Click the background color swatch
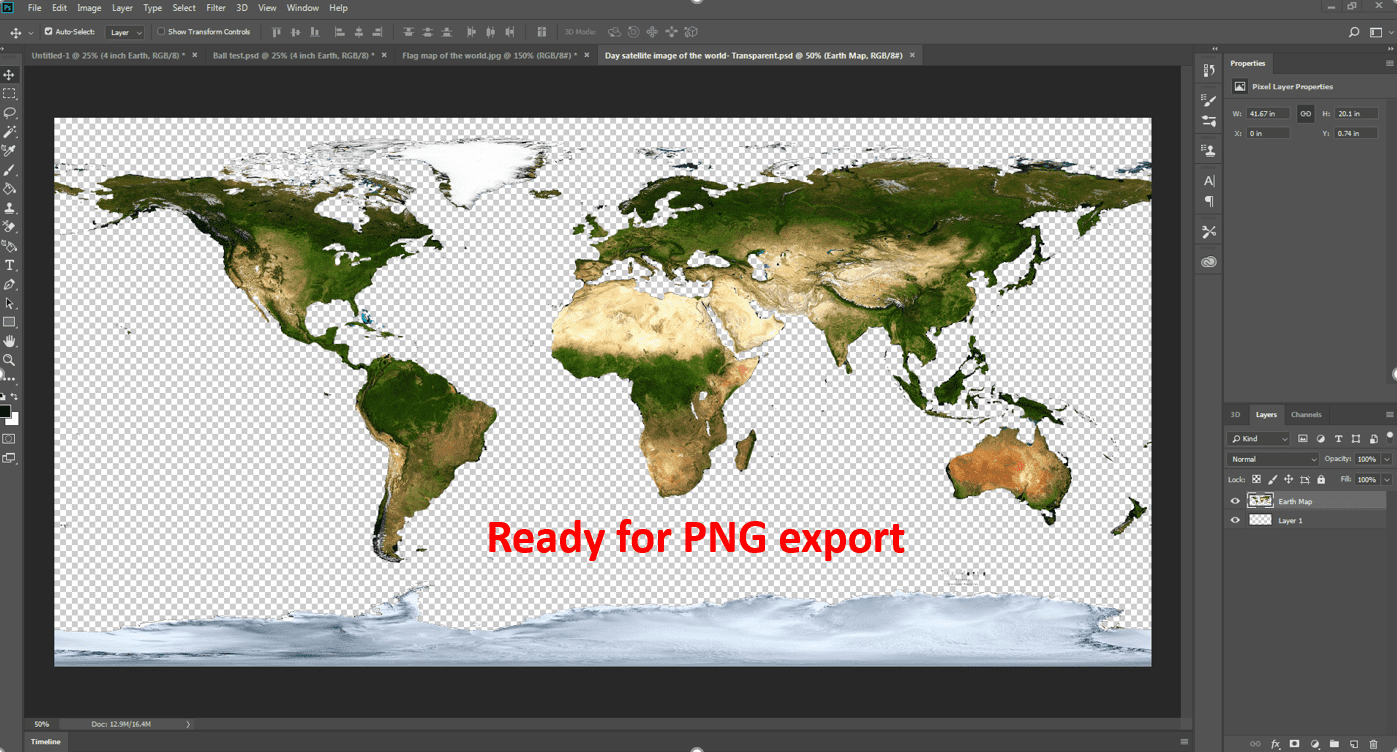This screenshot has width=1397, height=752. coord(12,418)
